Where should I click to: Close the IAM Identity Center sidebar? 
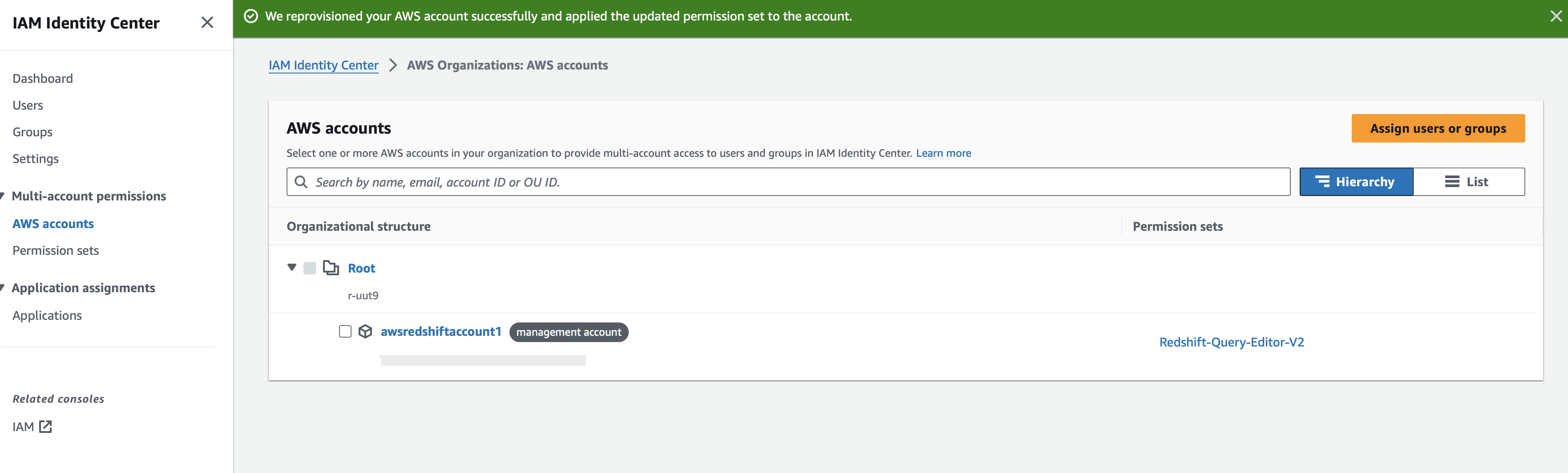pyautogui.click(x=207, y=23)
